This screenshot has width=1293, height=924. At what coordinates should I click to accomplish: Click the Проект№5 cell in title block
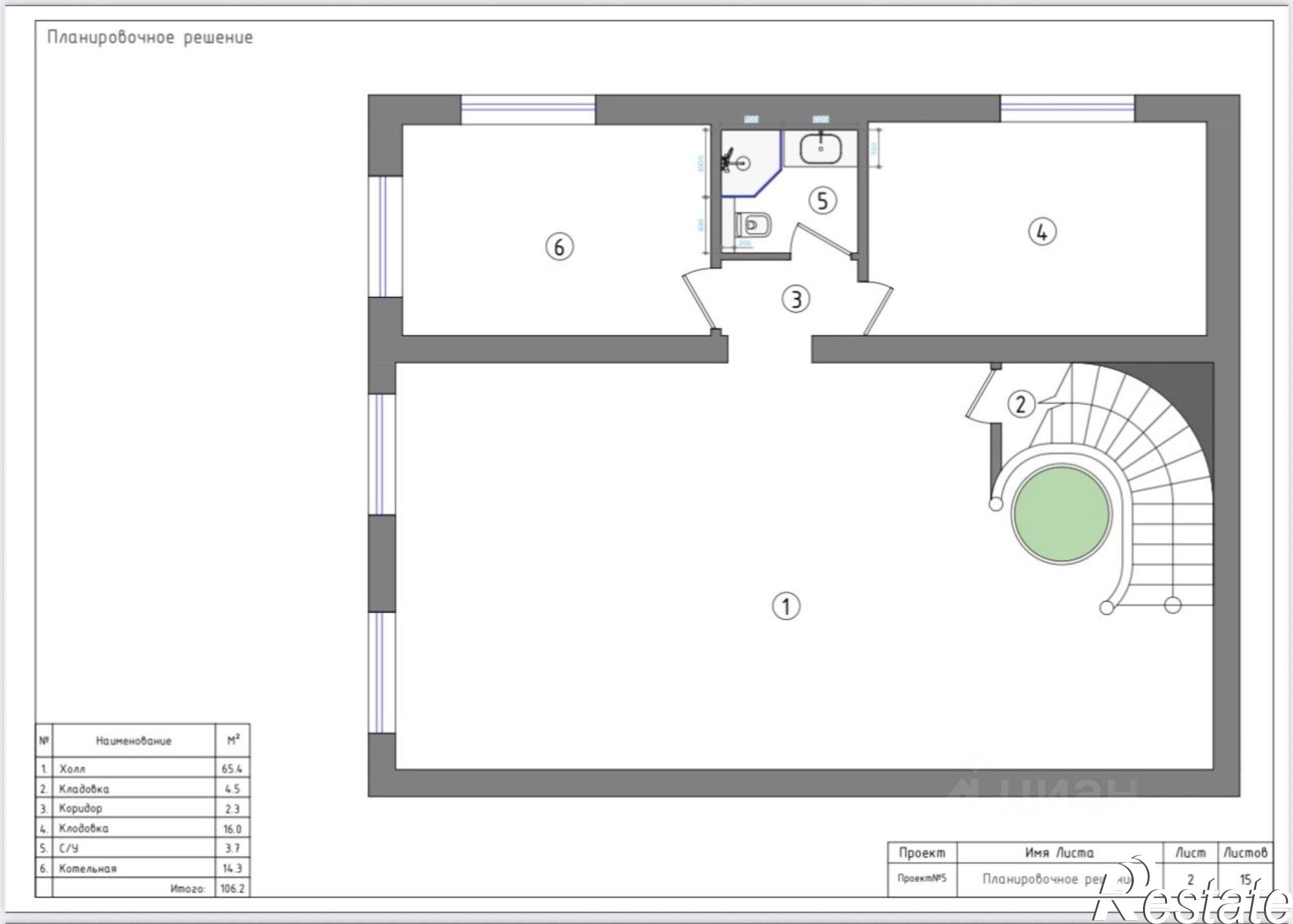pyautogui.click(x=922, y=879)
